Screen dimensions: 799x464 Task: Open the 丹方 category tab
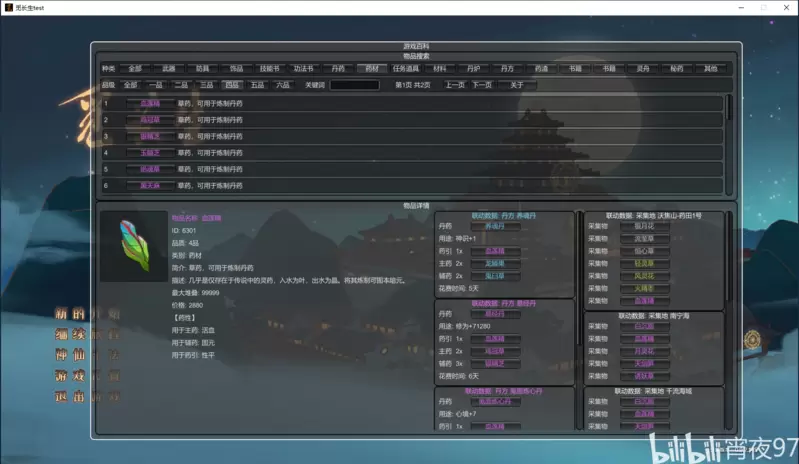pos(507,68)
